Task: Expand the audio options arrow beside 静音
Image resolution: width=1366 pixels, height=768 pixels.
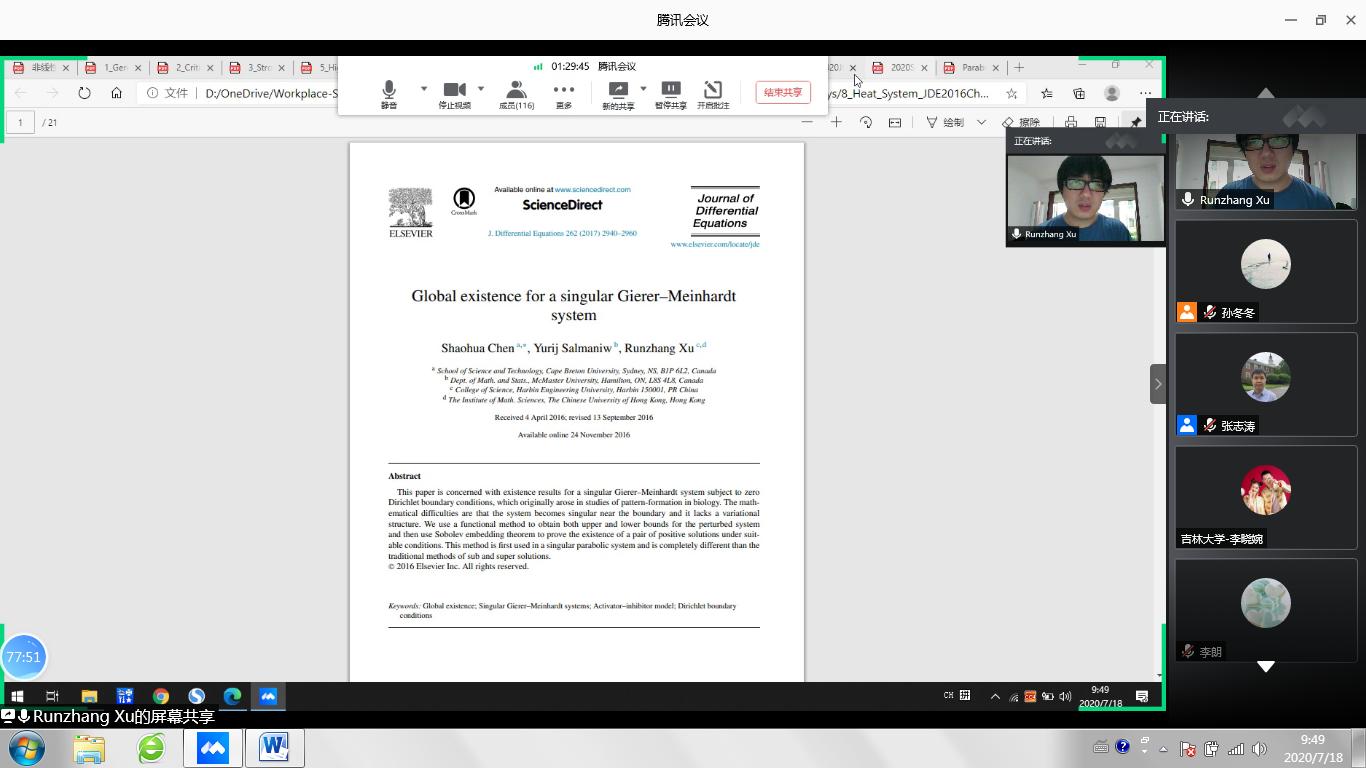Action: [x=424, y=89]
